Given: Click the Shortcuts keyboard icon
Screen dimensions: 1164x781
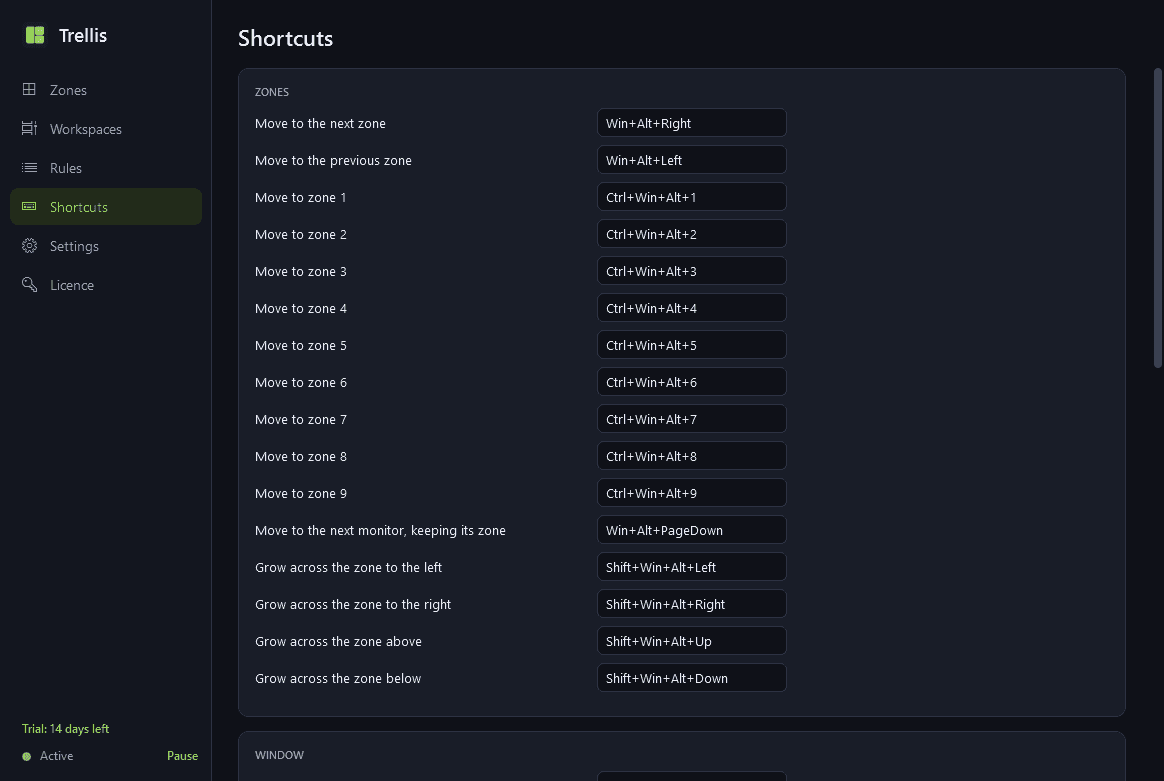Looking at the screenshot, I should click(x=29, y=206).
